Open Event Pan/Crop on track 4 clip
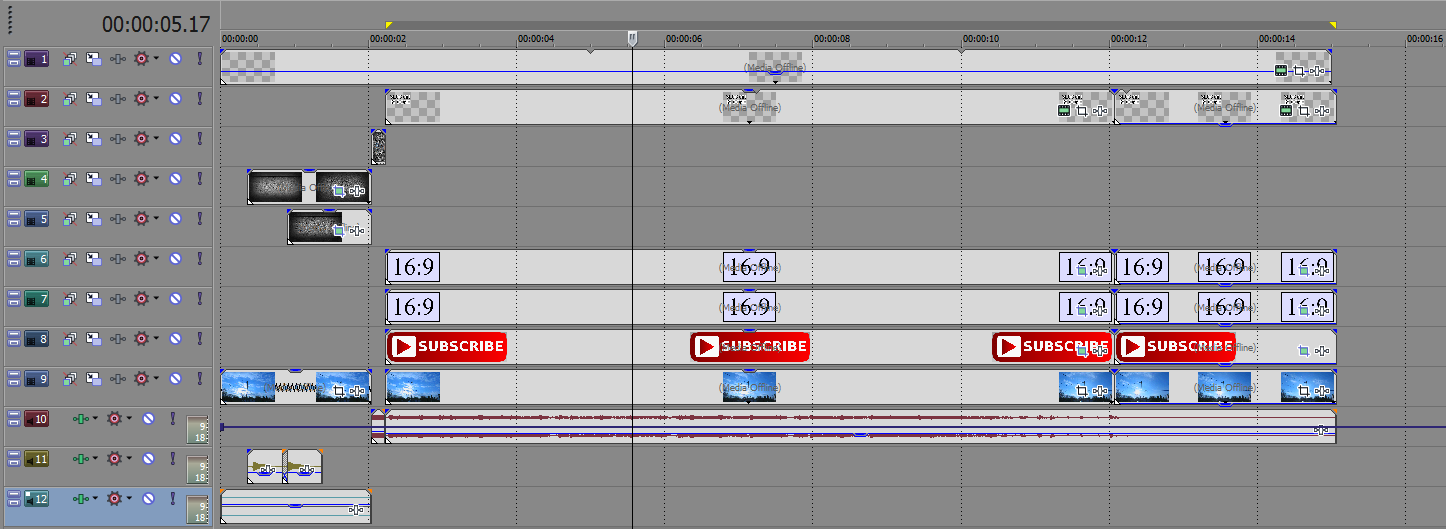The height and width of the screenshot is (529, 1446). (x=338, y=190)
